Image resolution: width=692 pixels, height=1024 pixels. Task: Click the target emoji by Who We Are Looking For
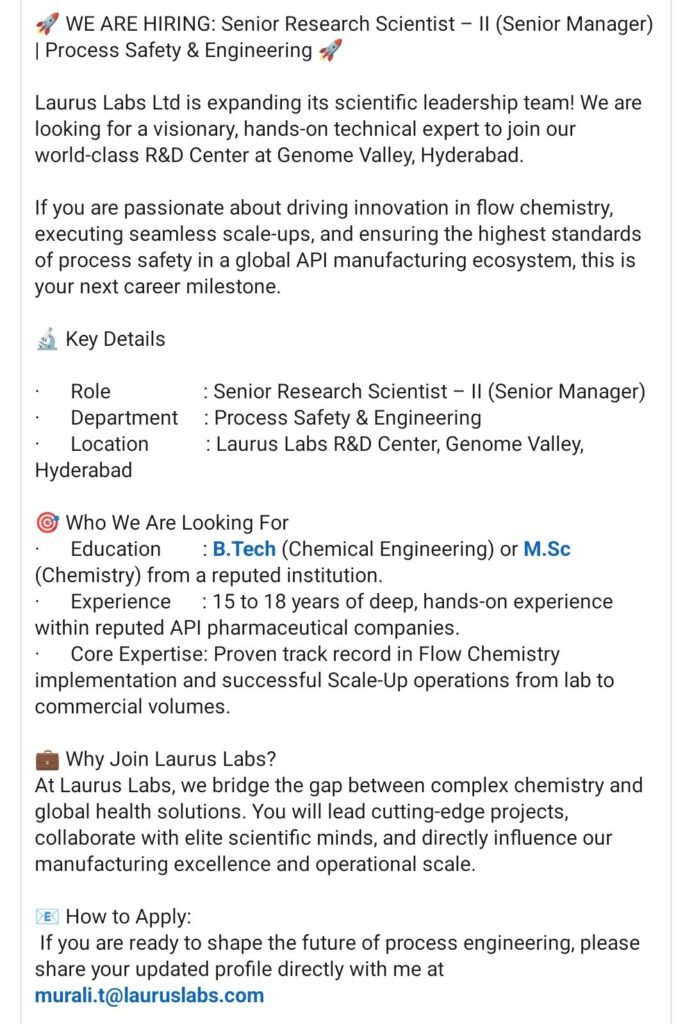(x=47, y=522)
